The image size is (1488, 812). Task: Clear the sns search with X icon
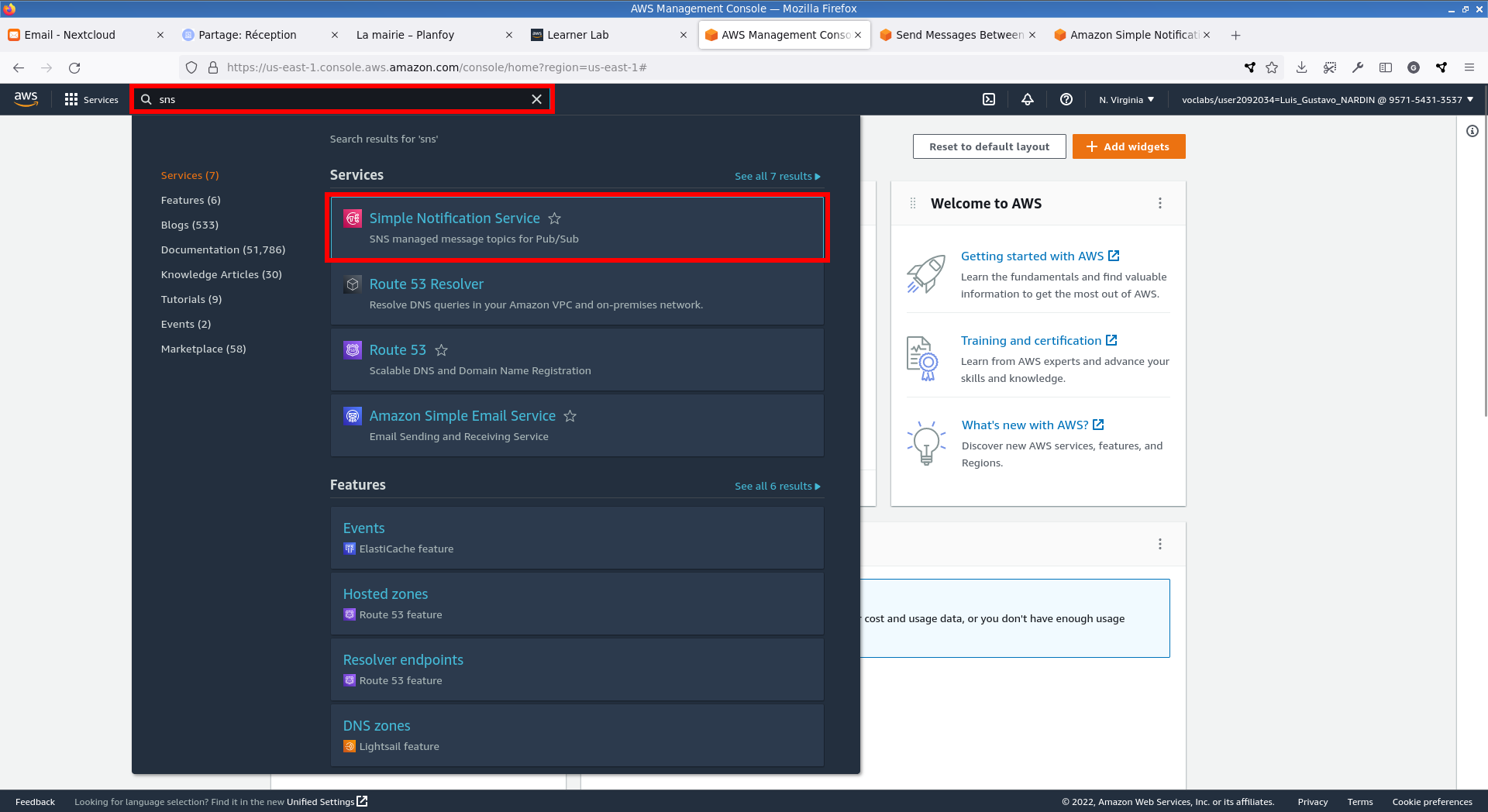click(536, 99)
